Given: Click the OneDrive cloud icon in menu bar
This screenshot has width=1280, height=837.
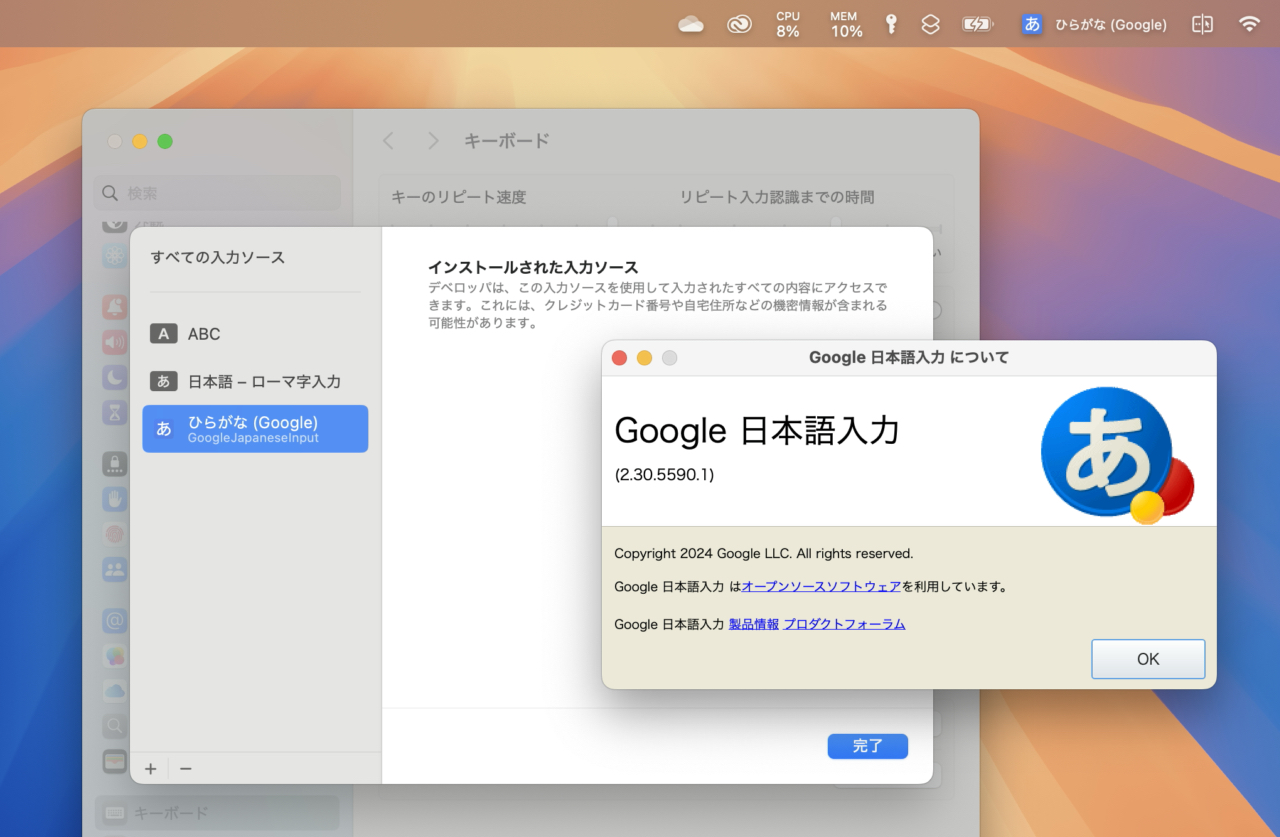Looking at the screenshot, I should point(691,24).
